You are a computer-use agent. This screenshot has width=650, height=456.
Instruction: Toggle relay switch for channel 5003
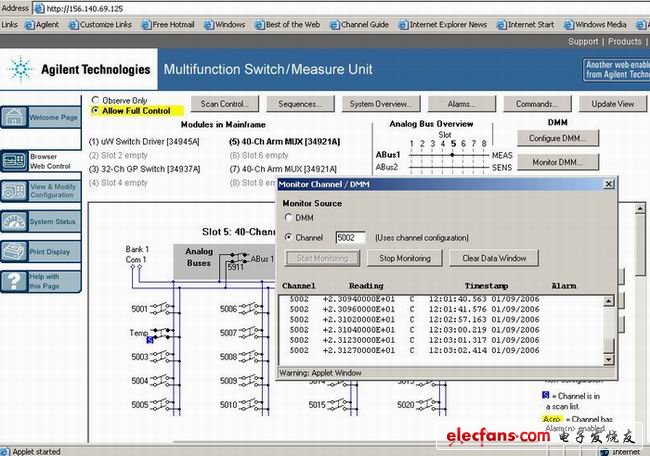coord(162,356)
